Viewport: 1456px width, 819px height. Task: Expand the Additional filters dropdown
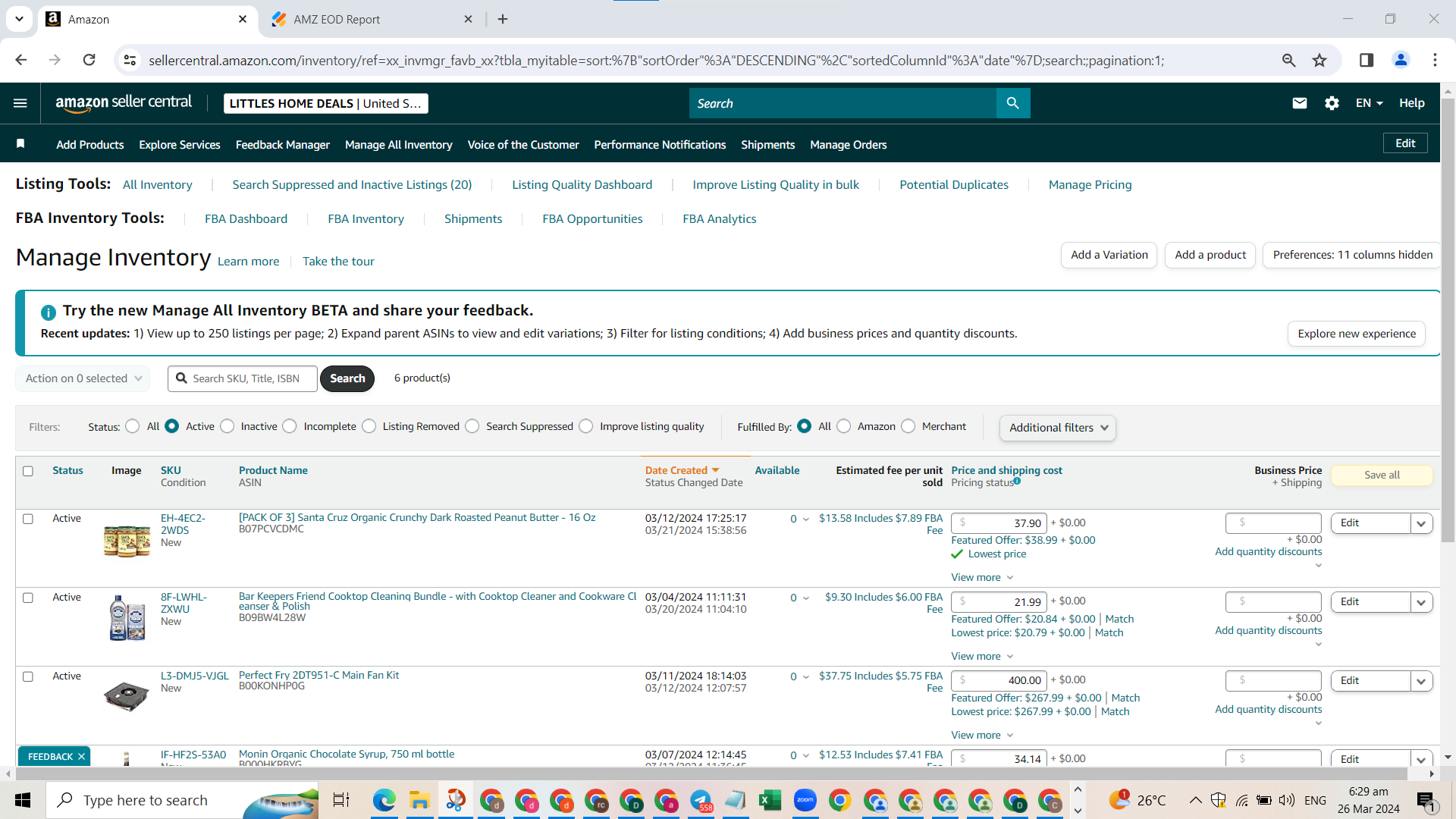[1058, 428]
